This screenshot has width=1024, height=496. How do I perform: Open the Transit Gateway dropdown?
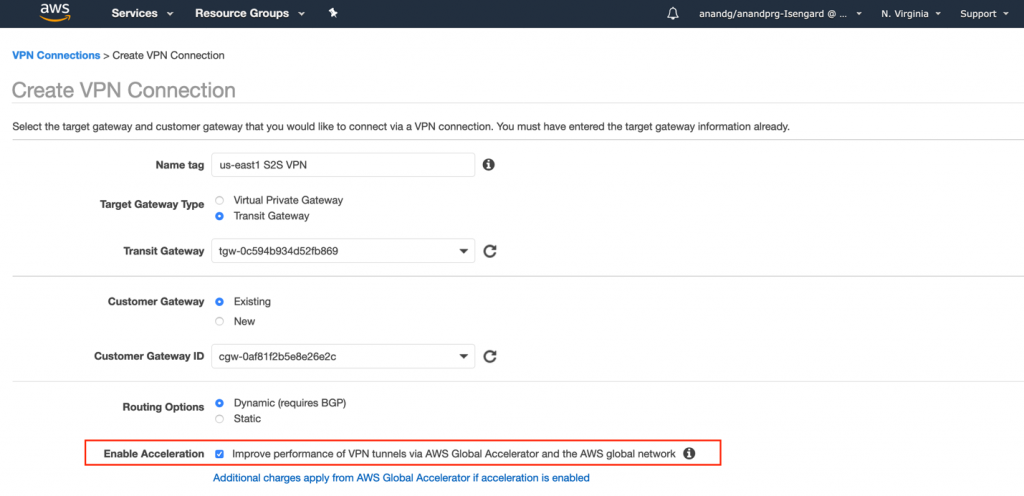pos(343,251)
